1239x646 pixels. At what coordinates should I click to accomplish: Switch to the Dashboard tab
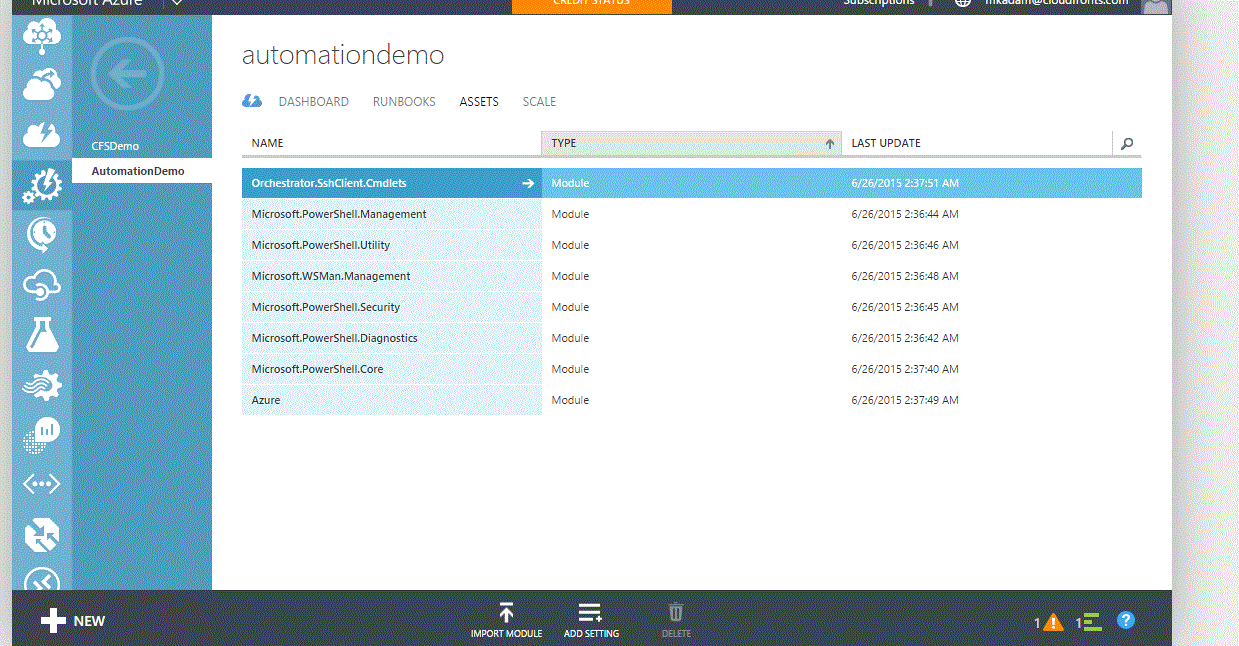pyautogui.click(x=314, y=102)
